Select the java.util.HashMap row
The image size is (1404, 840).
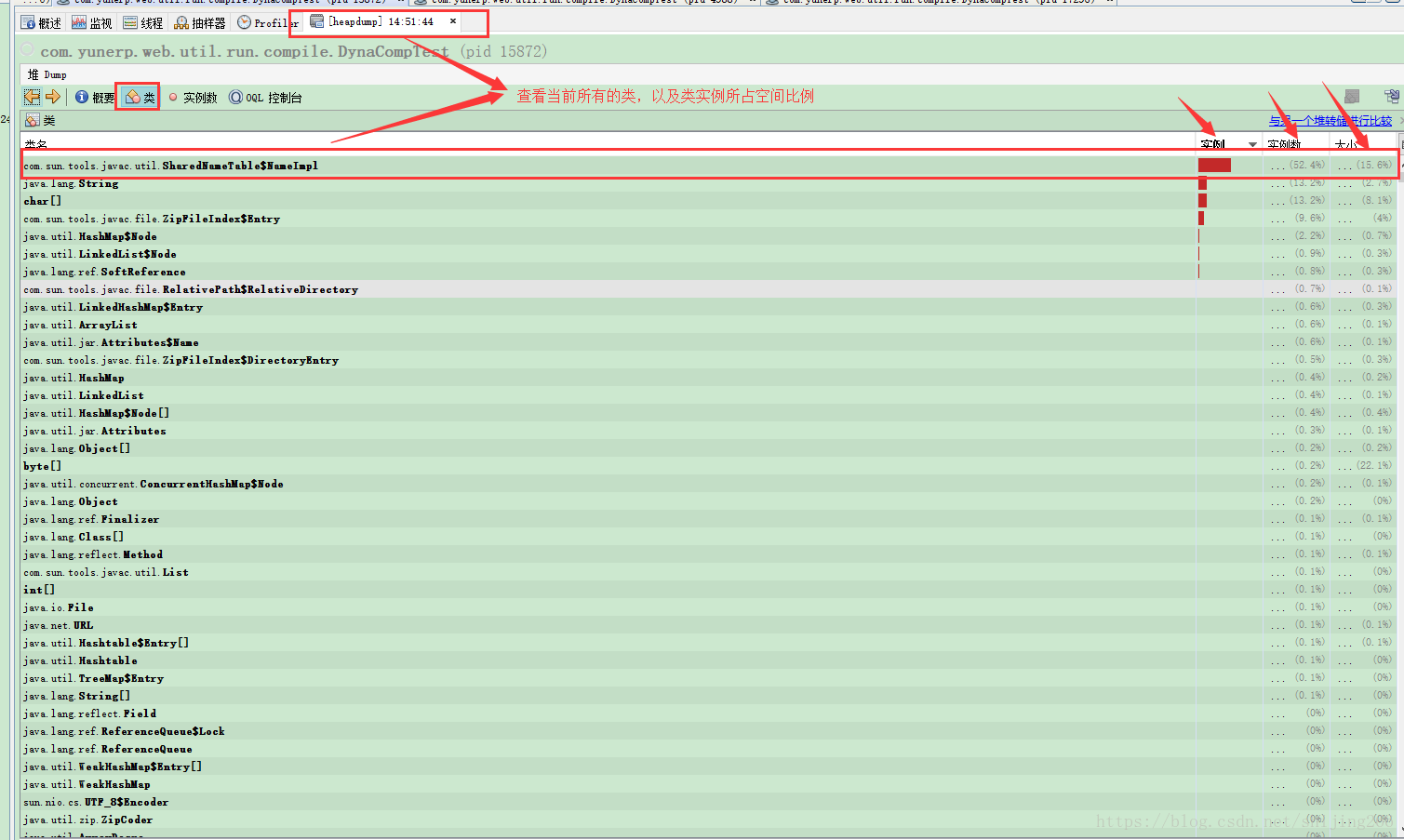click(x=710, y=378)
